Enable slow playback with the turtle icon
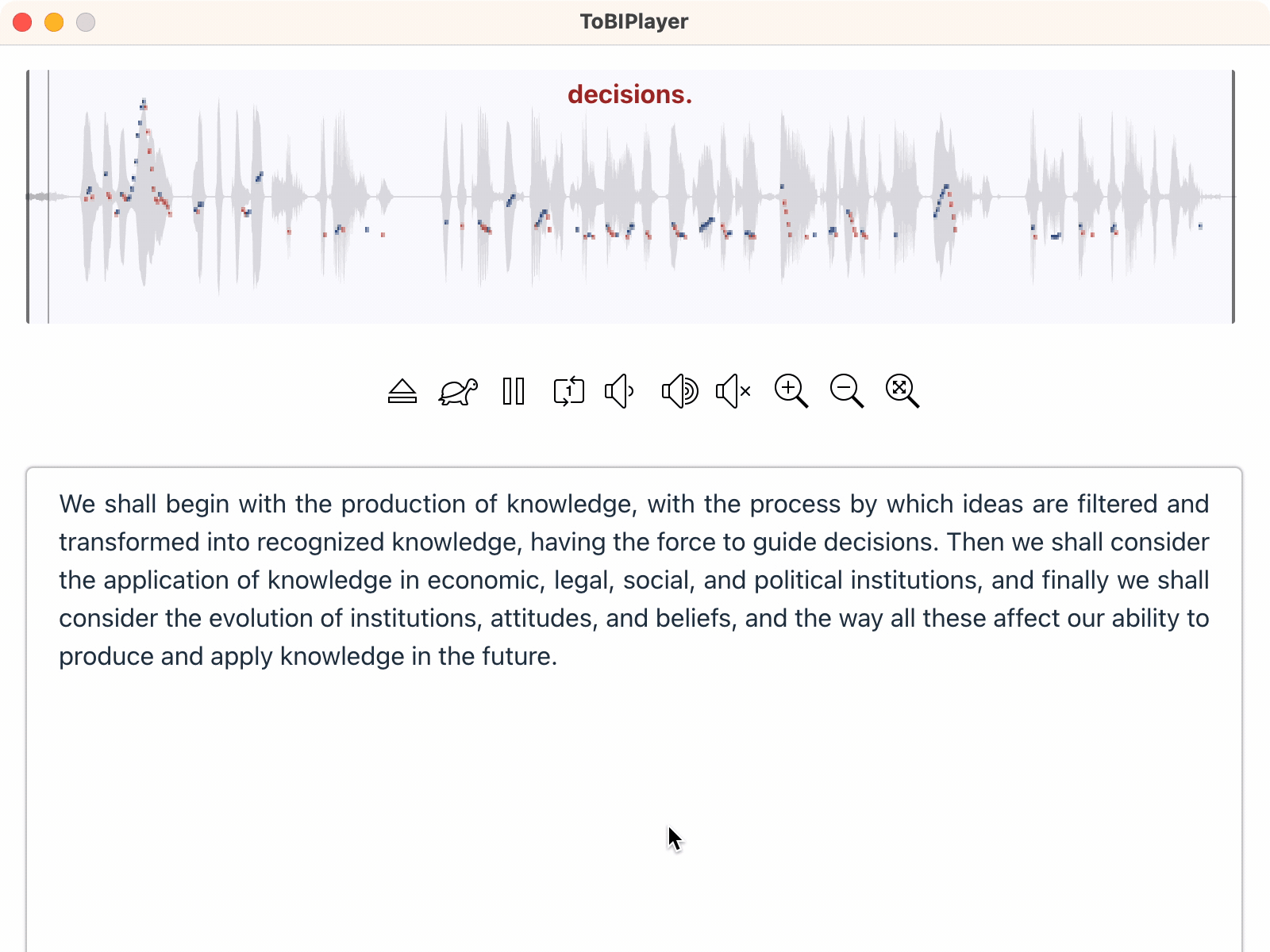 coord(458,391)
